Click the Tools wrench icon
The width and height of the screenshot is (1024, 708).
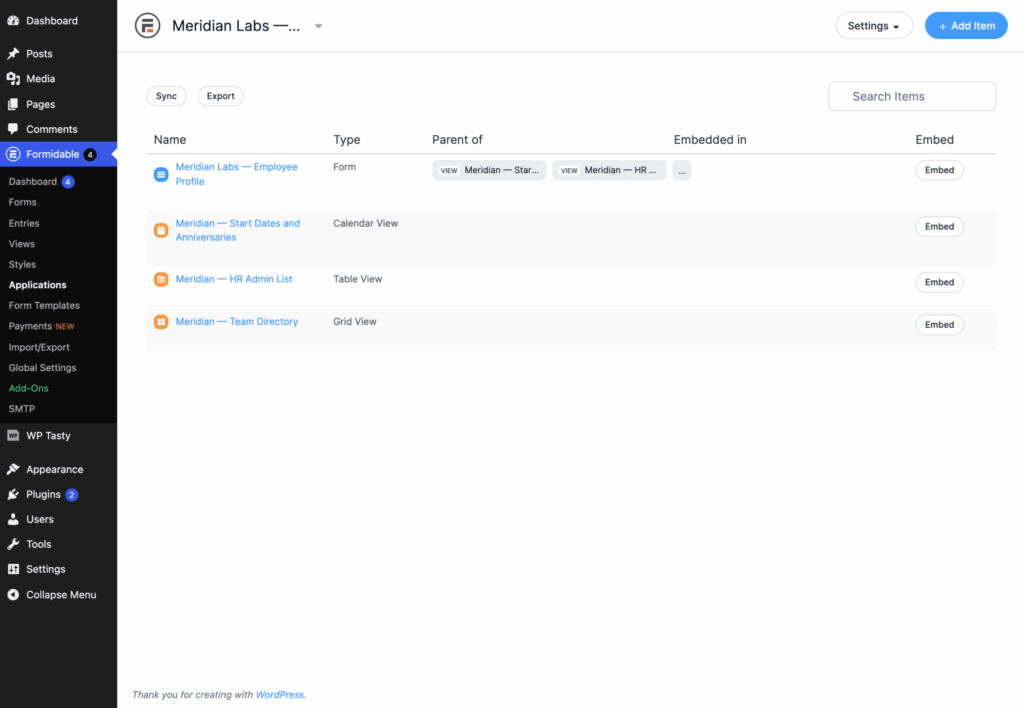[13, 544]
